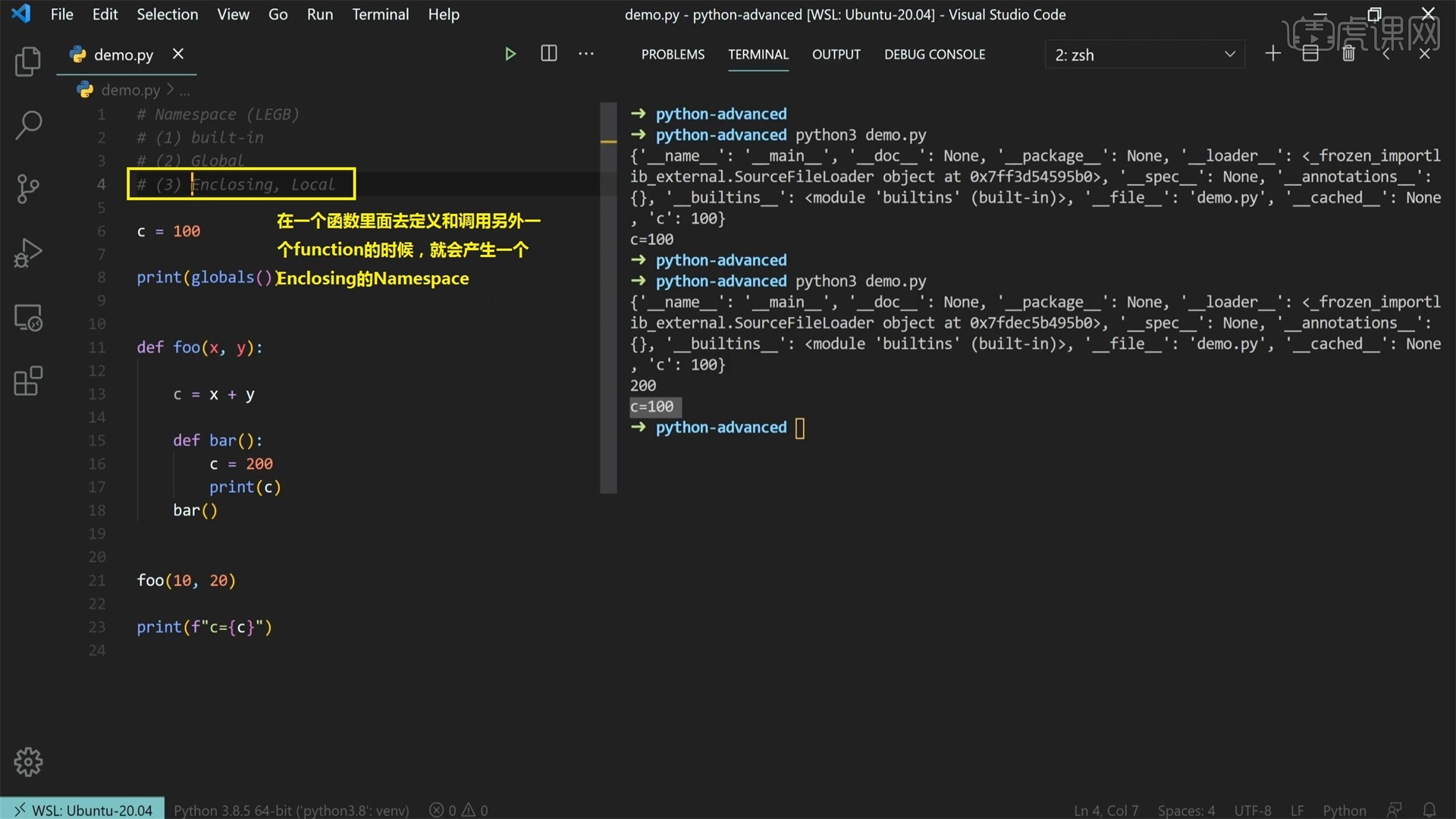This screenshot has height=819, width=1456.
Task: Switch to the DEBUG CONSOLE tab
Action: coord(934,54)
